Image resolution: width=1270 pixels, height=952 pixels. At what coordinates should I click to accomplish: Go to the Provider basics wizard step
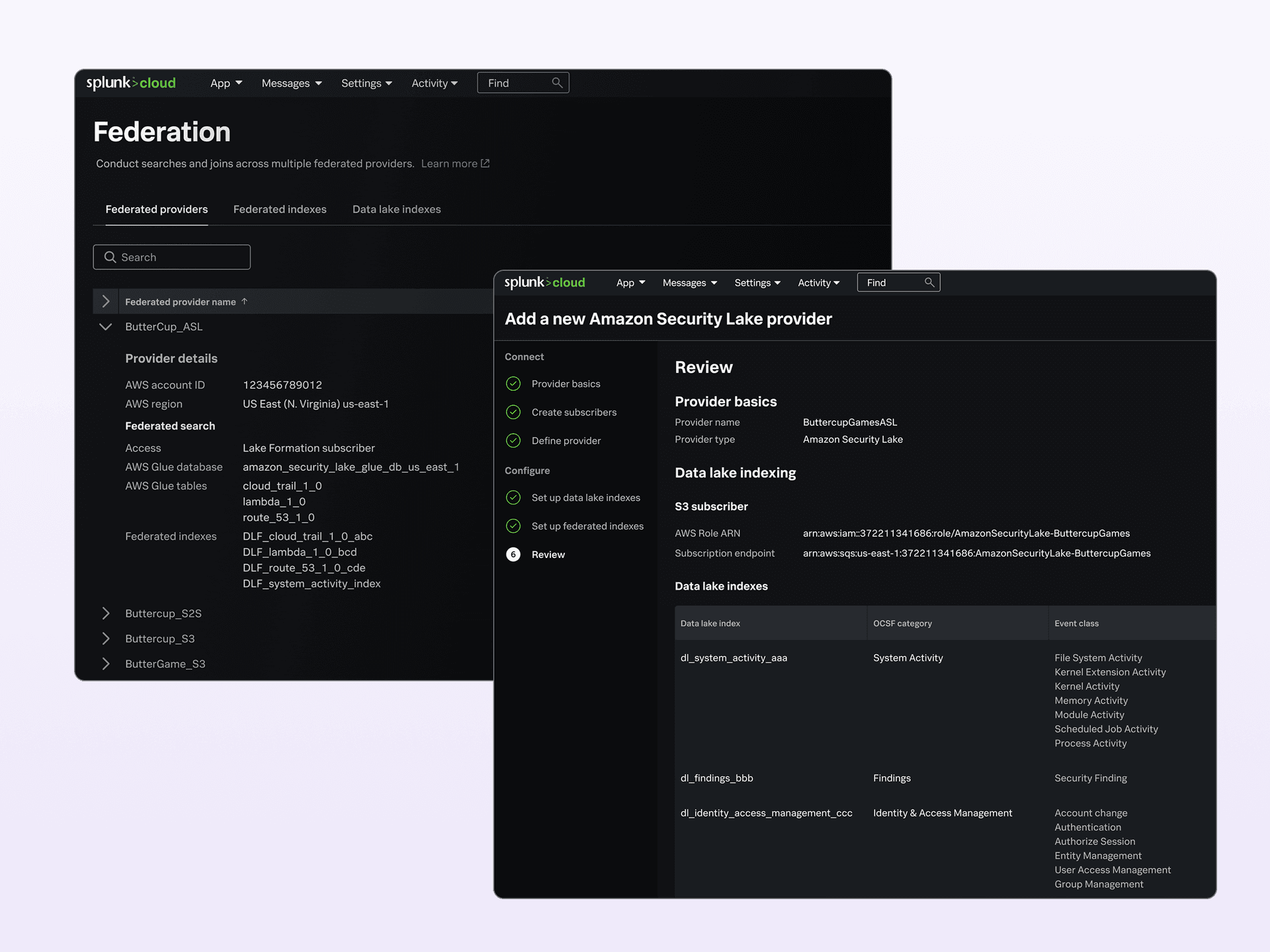566,384
